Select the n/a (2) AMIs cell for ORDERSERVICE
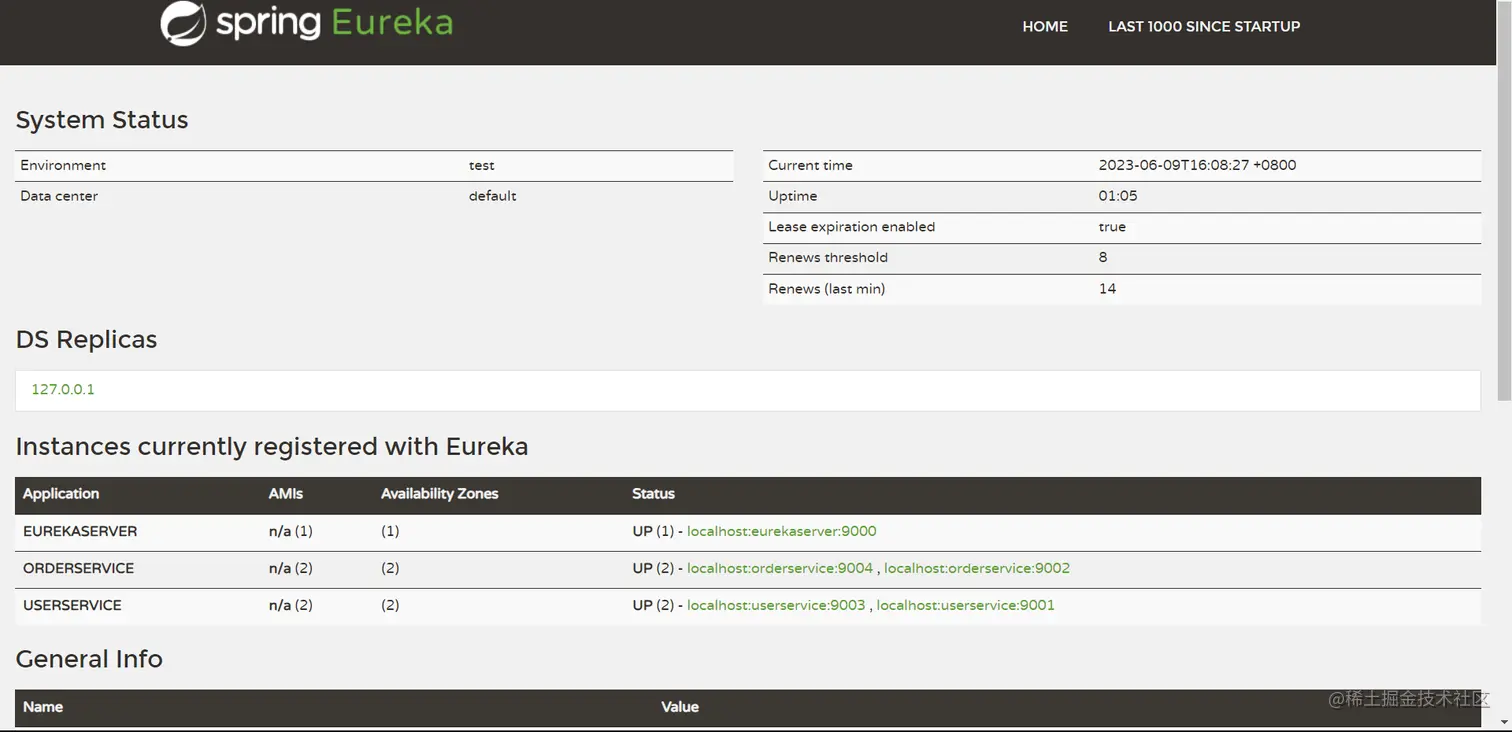The image size is (1512, 732). [291, 568]
